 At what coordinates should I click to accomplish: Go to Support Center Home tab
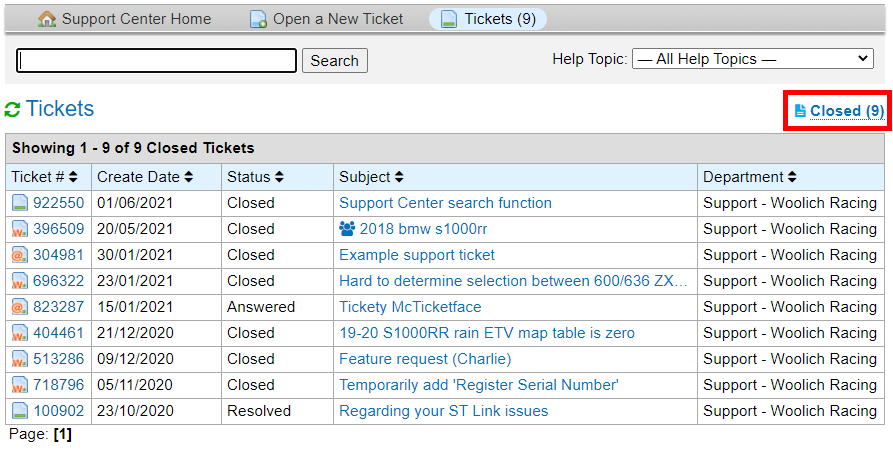pyautogui.click(x=136, y=19)
